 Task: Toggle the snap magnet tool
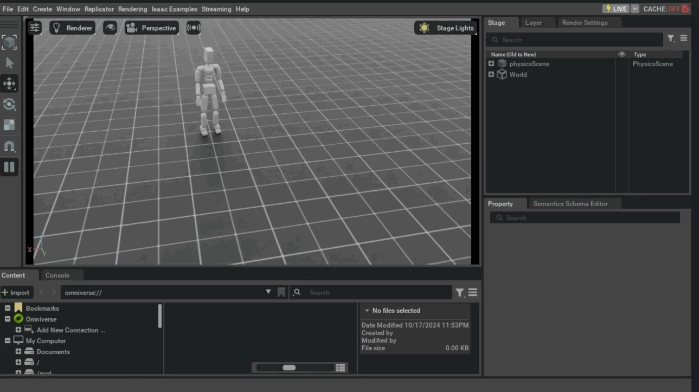click(9, 146)
